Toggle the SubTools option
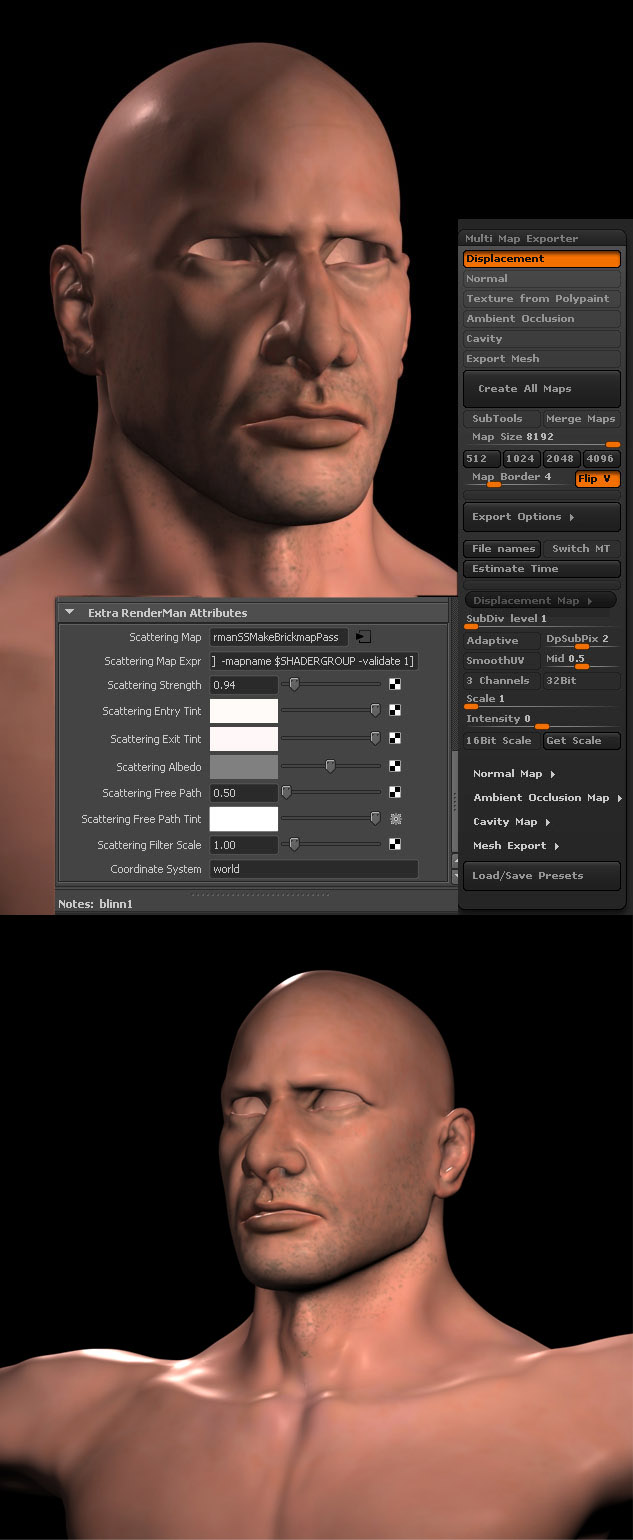The width and height of the screenshot is (633, 1540). pos(501,419)
